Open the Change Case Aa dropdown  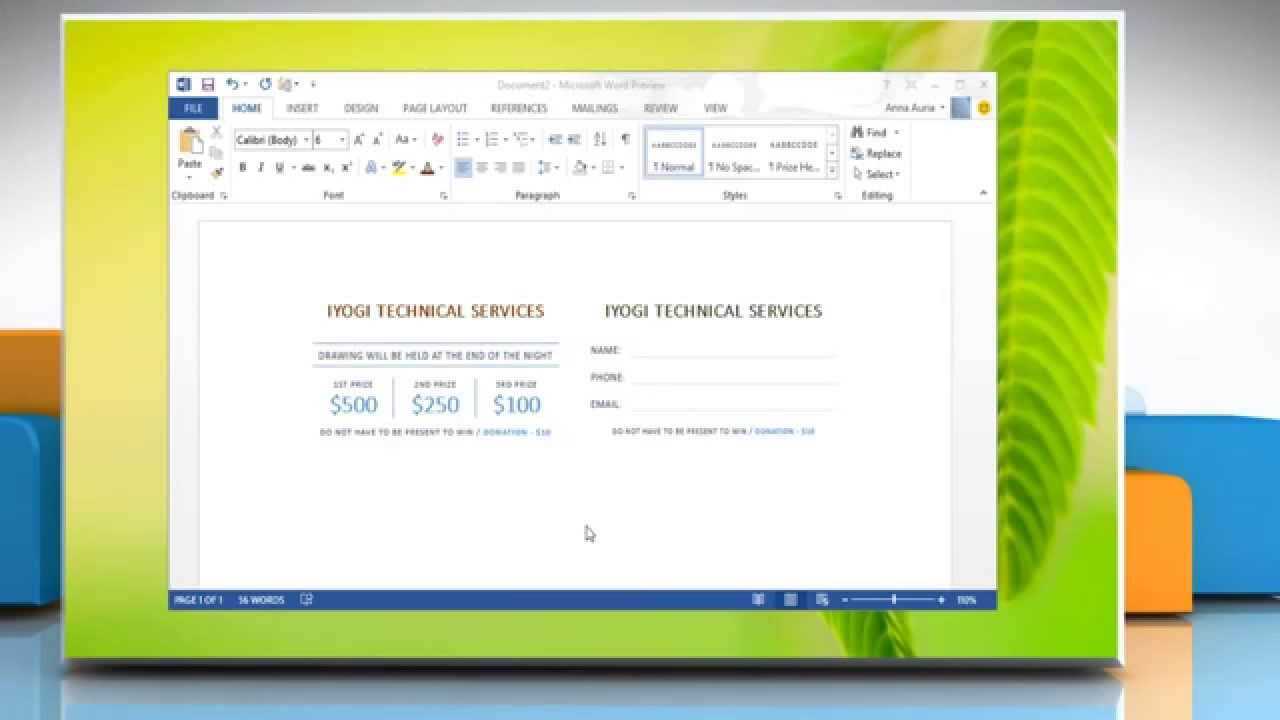(x=405, y=140)
